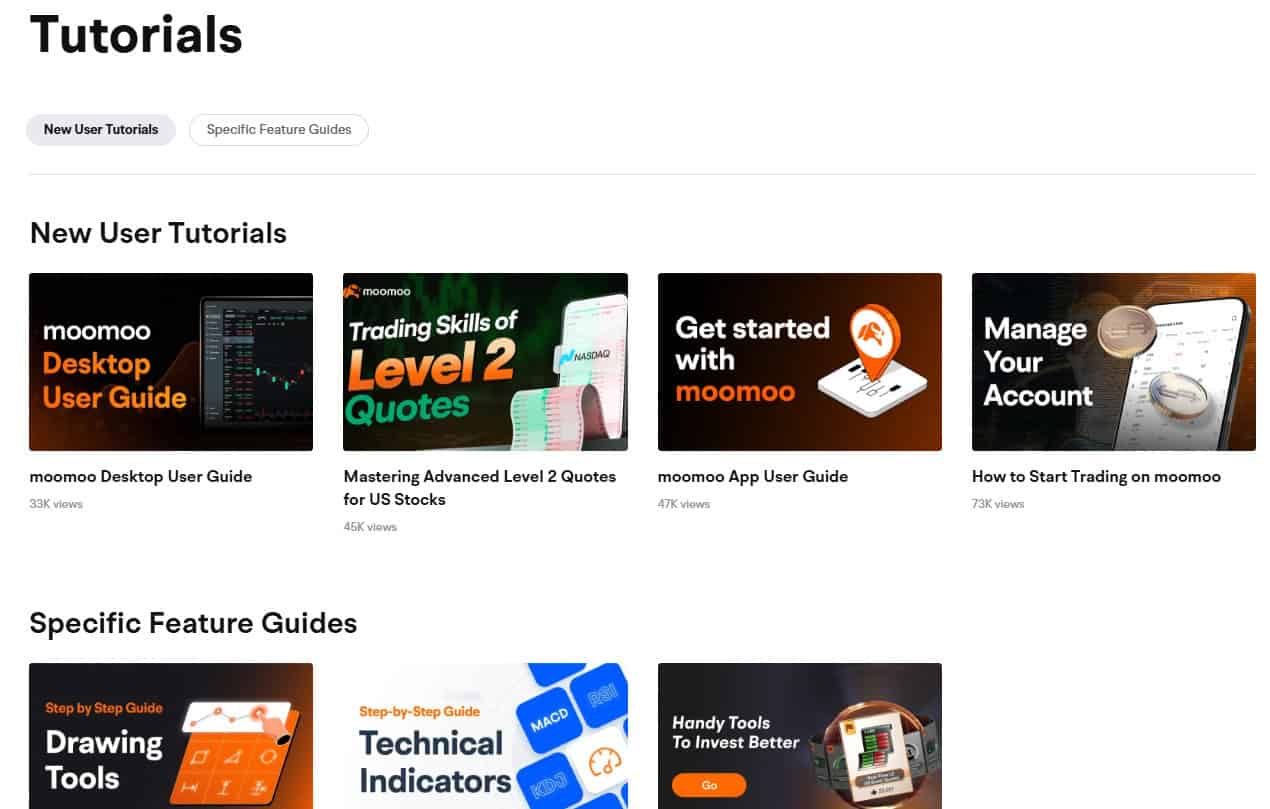Select the New User Tutorials tab
The height and width of the screenshot is (809, 1270).
[x=101, y=130]
